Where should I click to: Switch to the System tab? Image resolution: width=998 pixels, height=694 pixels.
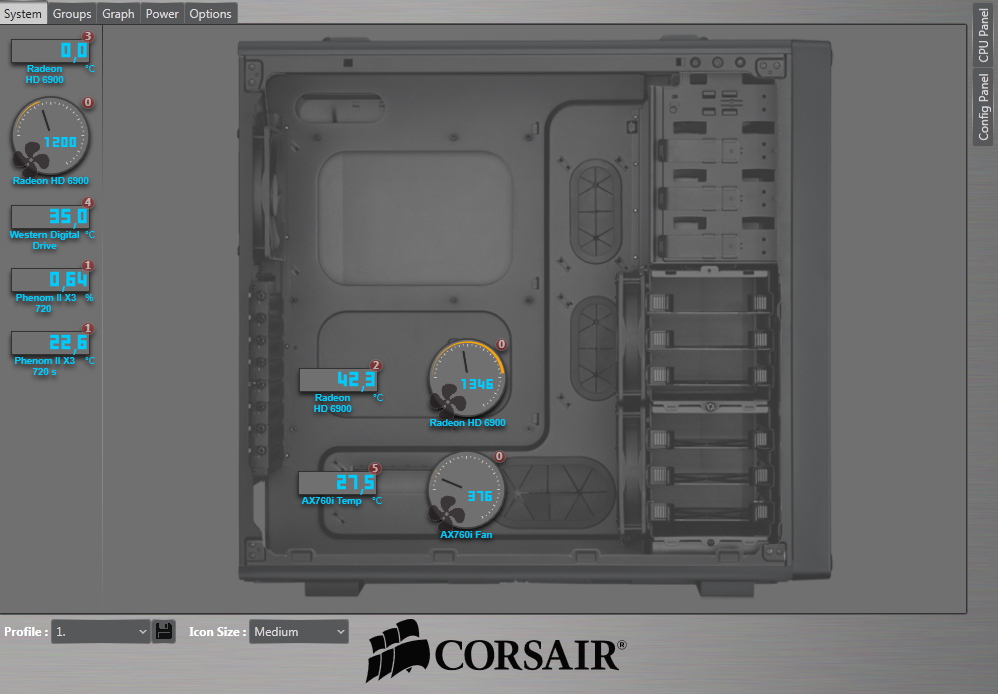[x=23, y=13]
